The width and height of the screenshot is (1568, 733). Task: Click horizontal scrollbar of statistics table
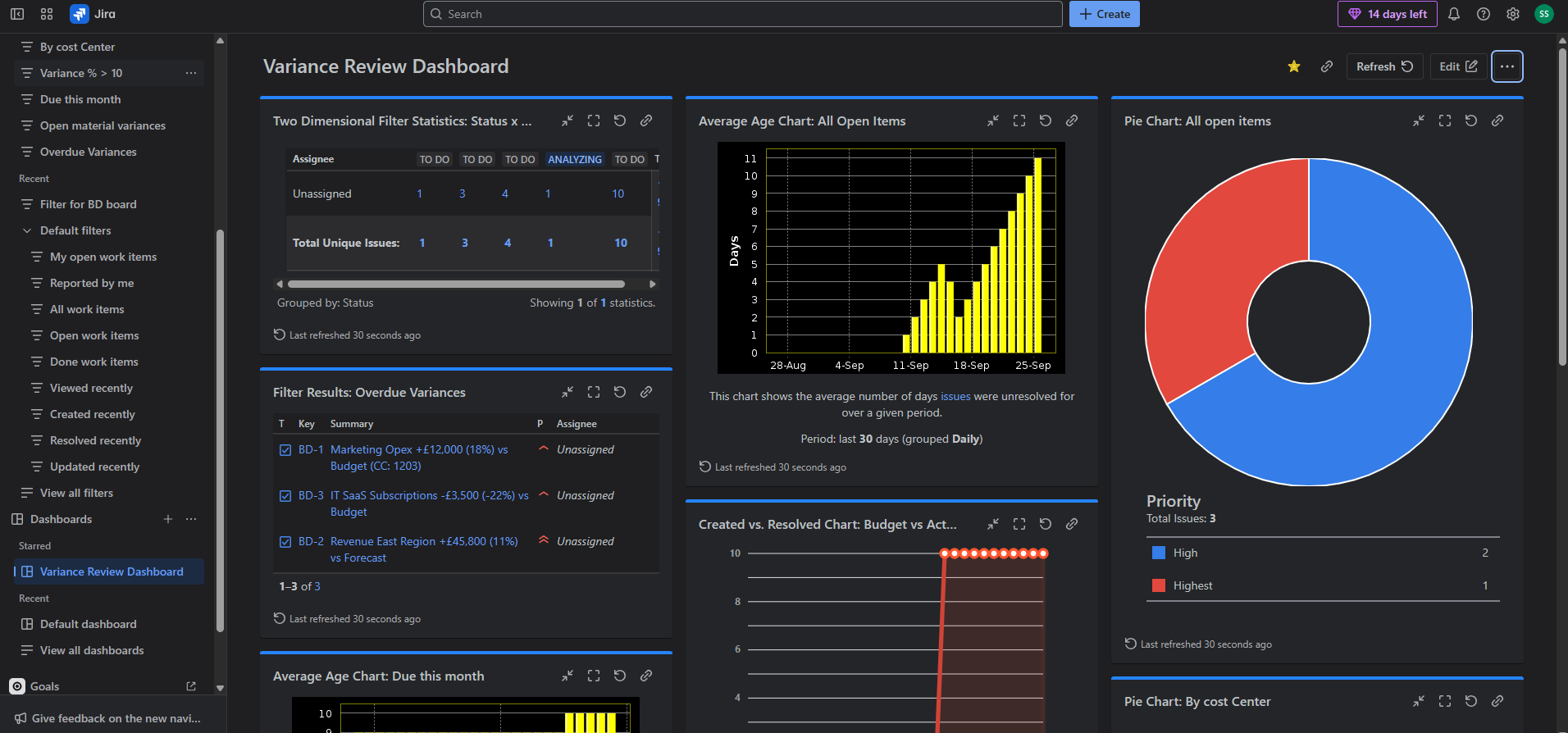click(456, 284)
